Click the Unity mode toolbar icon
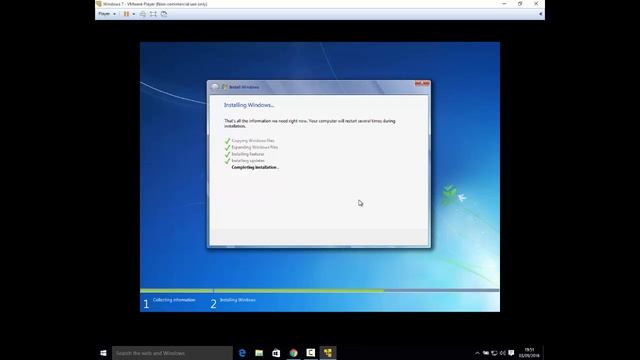 tap(164, 14)
